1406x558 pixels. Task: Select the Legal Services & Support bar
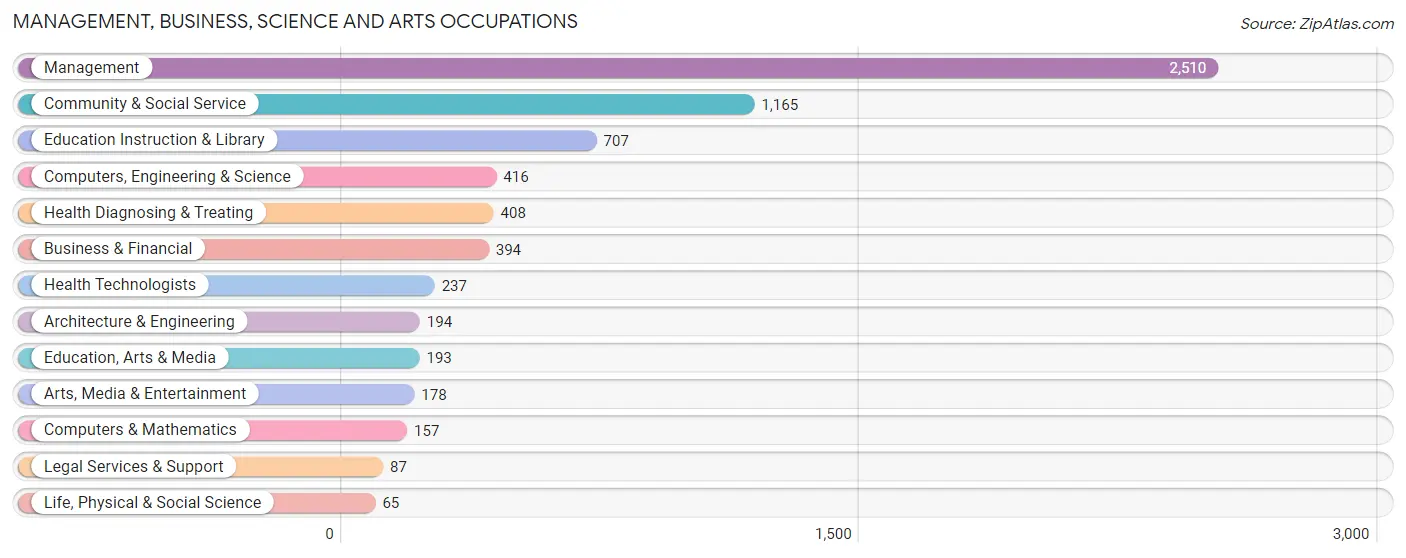tap(201, 467)
